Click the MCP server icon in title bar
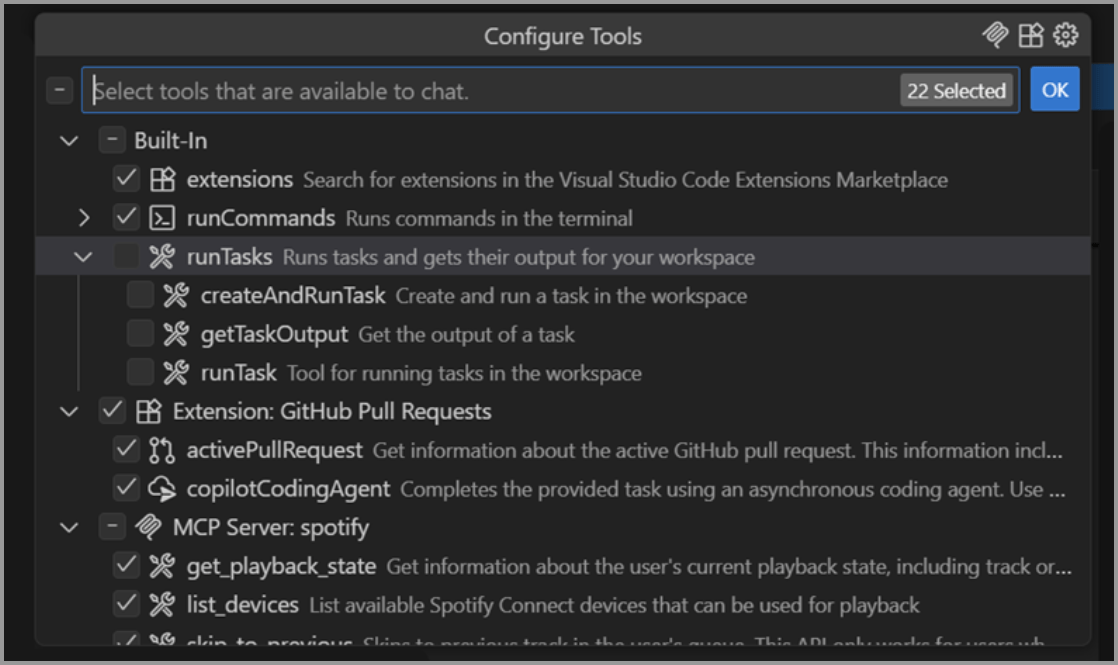Screen dimensions: 1118x665 coord(995,36)
